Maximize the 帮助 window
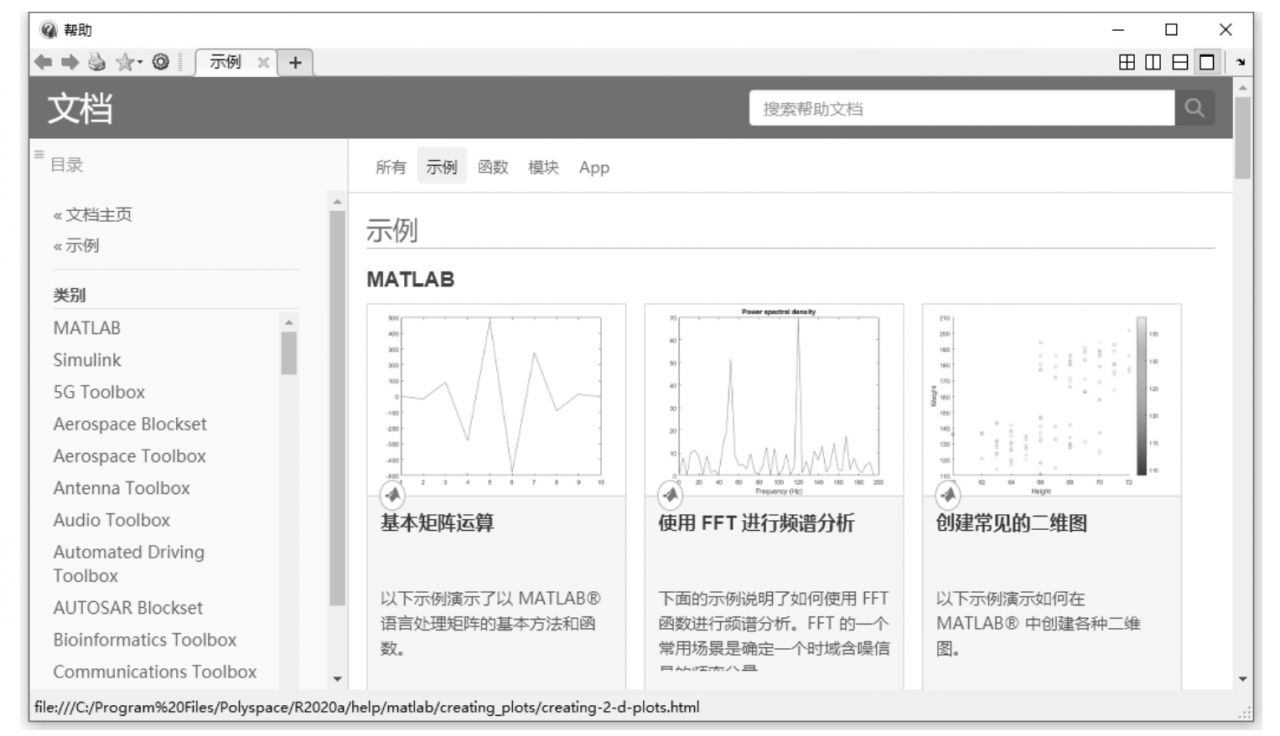This screenshot has width=1280, height=736. click(1172, 30)
